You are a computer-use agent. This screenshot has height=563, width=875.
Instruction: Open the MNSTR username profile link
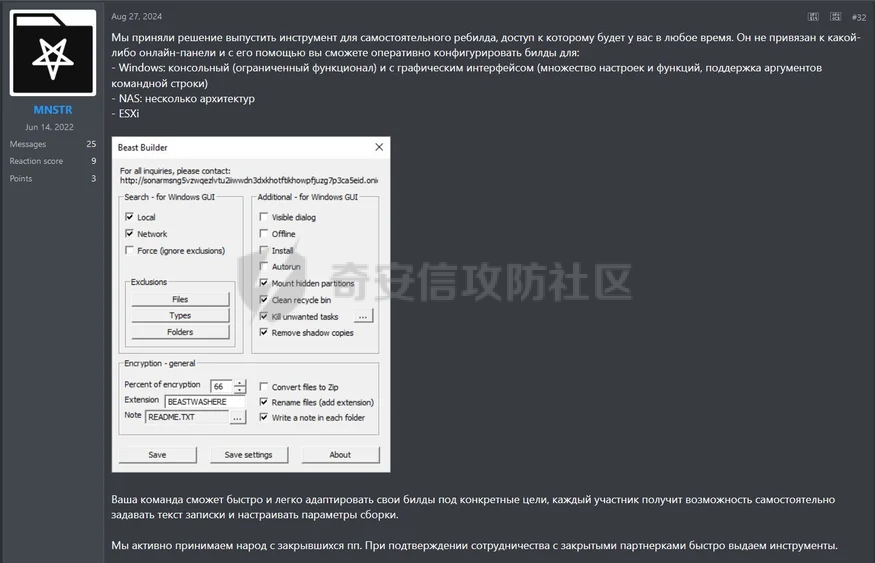(x=52, y=109)
